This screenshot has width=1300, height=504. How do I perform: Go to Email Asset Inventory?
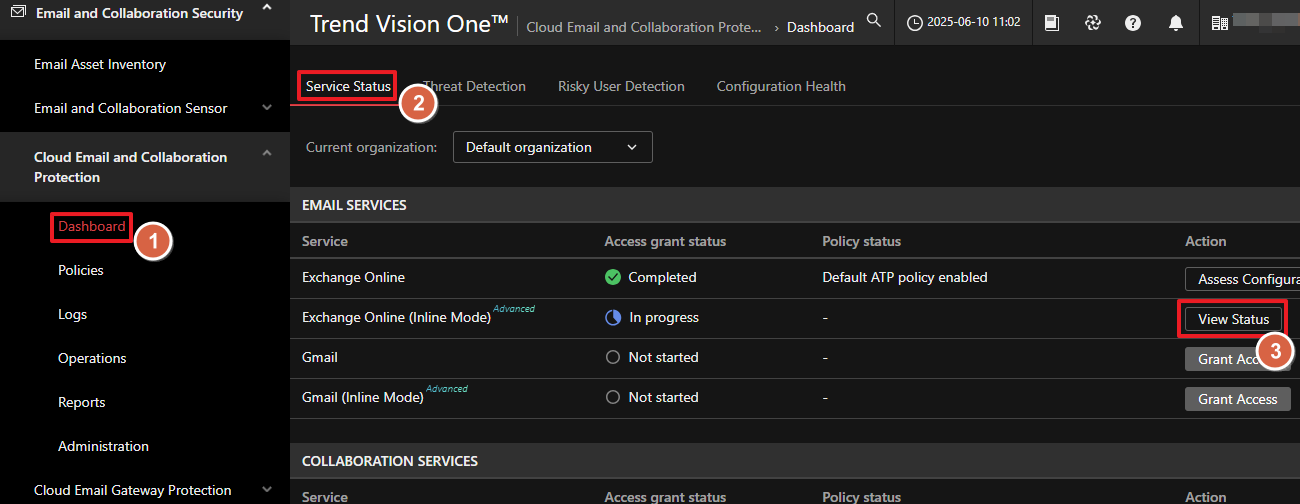tap(100, 64)
